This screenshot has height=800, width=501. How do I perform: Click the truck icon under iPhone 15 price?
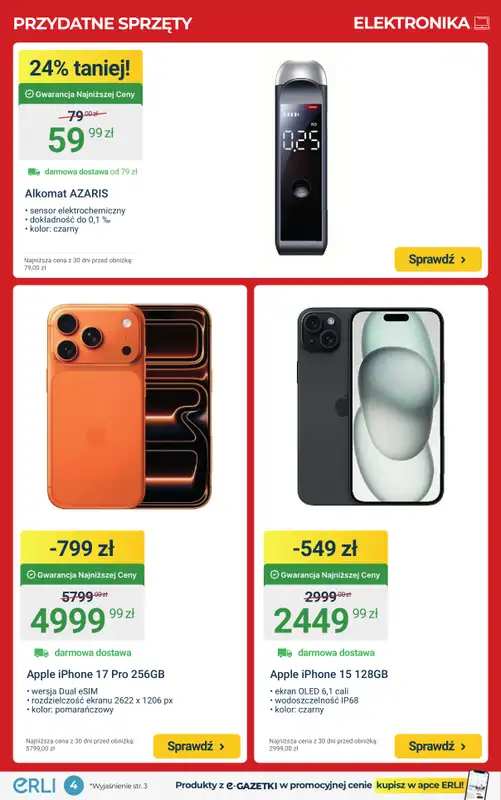click(285, 653)
